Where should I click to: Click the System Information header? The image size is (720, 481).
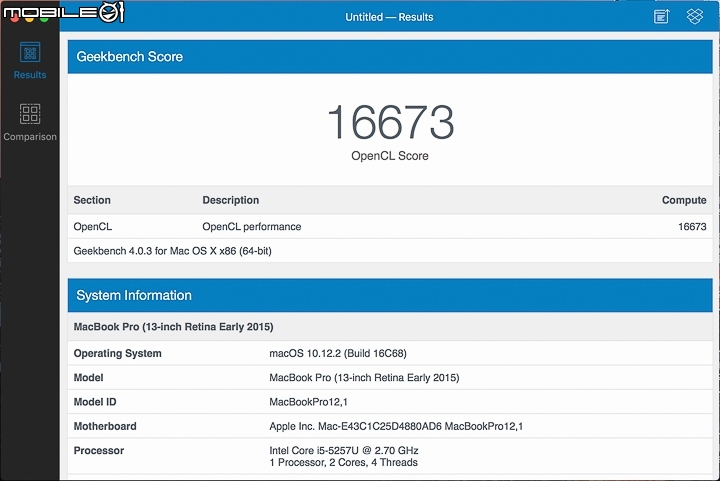390,295
